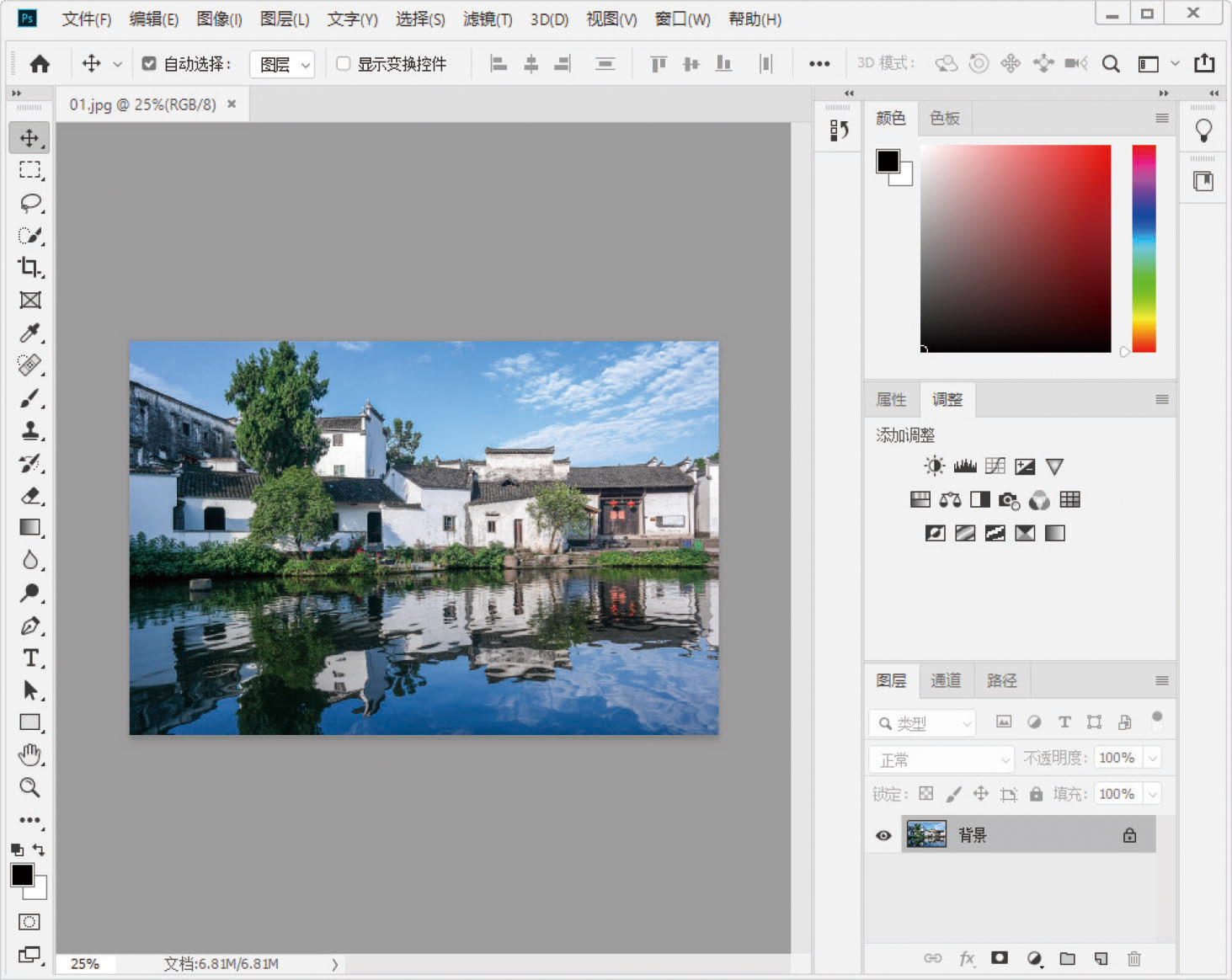Add a Brightness/Contrast adjustment
1232x980 pixels.
(934, 466)
